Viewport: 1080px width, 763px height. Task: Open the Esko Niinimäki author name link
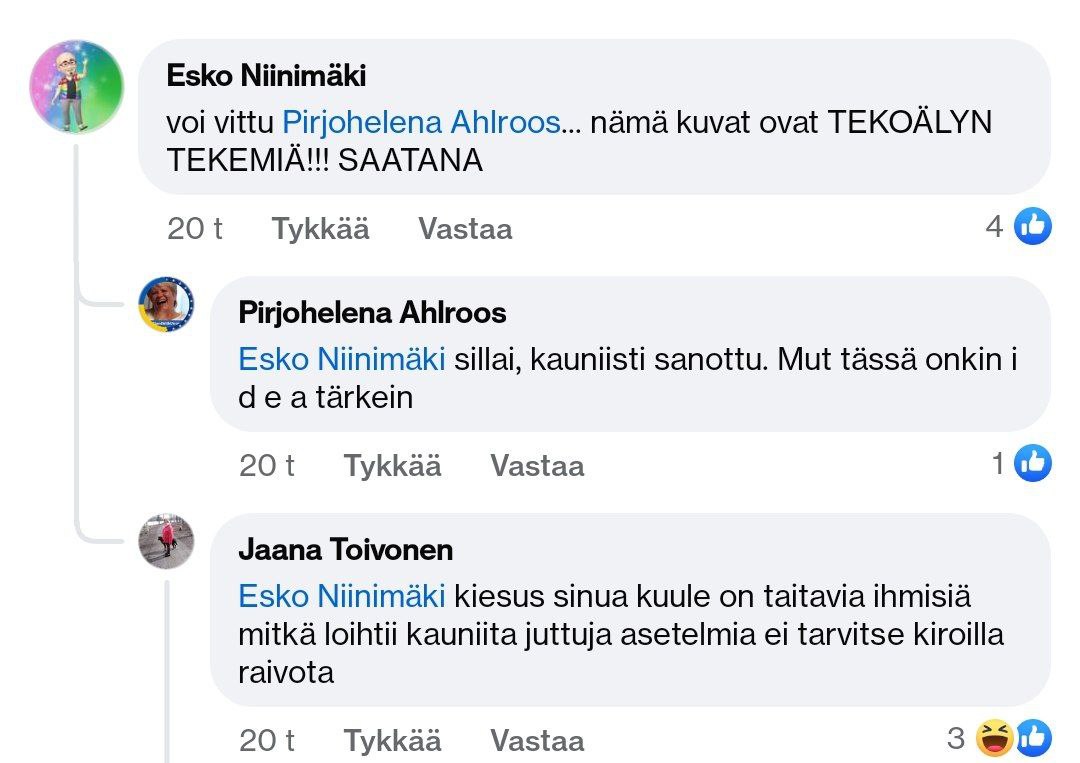[266, 76]
